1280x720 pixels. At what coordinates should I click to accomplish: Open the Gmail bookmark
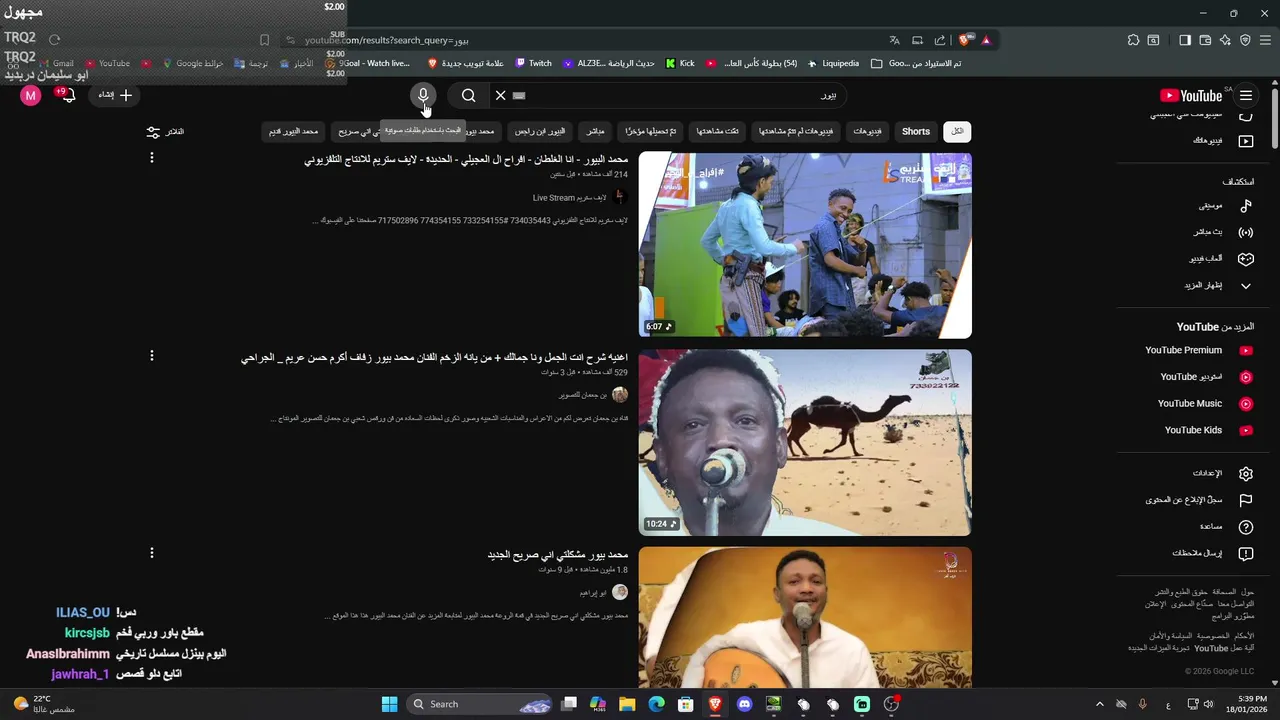[56, 63]
